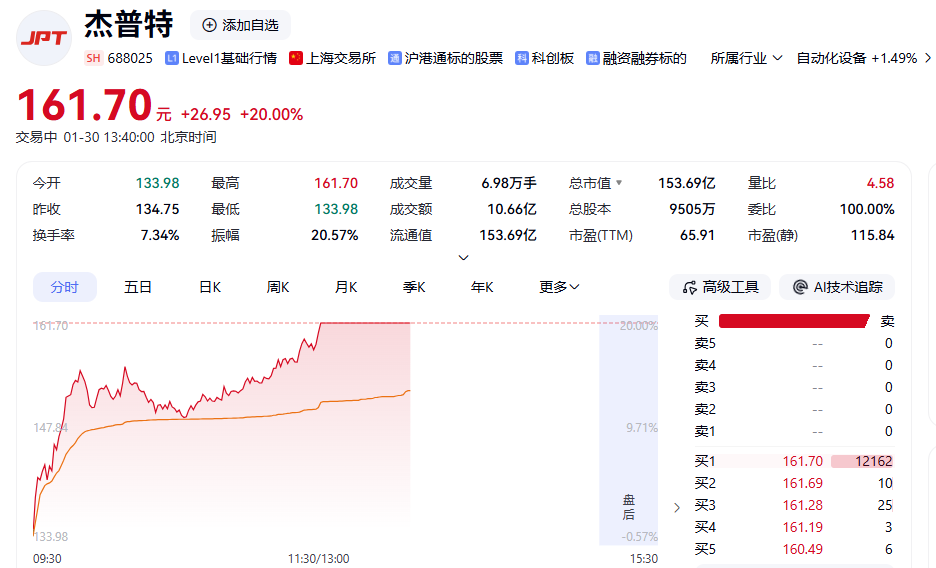The height and width of the screenshot is (568, 936).
Task: Click the JPT company logo
Action: click(x=44, y=38)
